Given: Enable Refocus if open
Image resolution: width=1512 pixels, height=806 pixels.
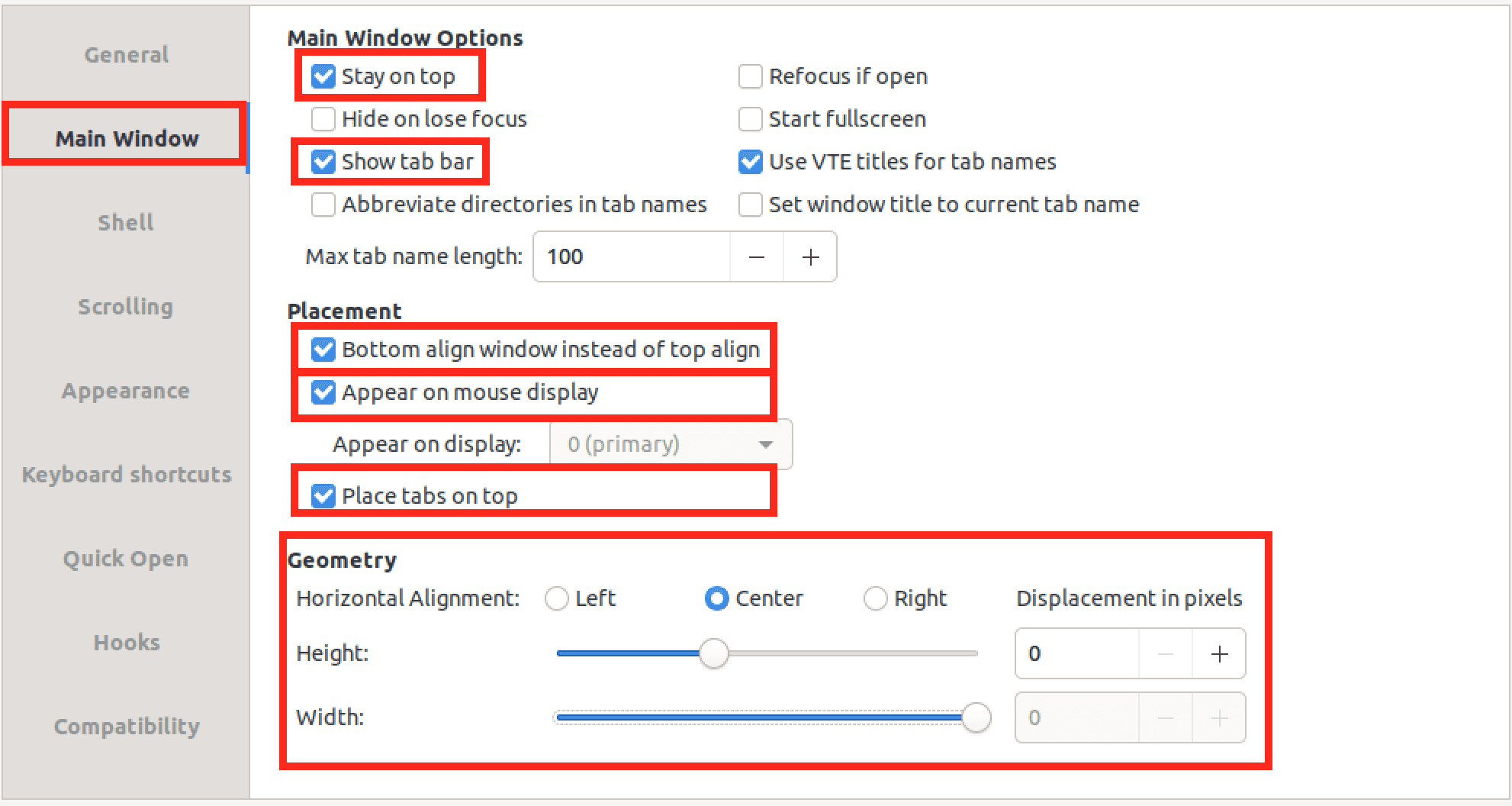Looking at the screenshot, I should click(751, 76).
